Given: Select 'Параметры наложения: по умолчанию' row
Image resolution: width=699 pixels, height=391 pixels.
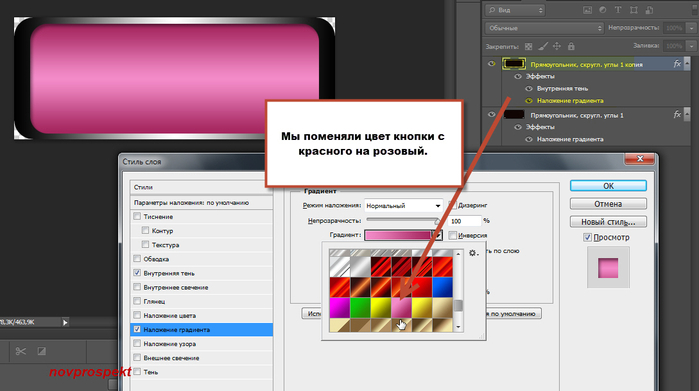Looking at the screenshot, I should point(201,202).
